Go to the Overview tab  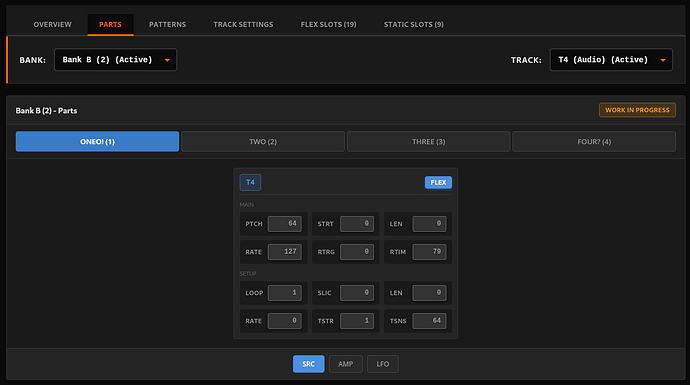(52, 24)
